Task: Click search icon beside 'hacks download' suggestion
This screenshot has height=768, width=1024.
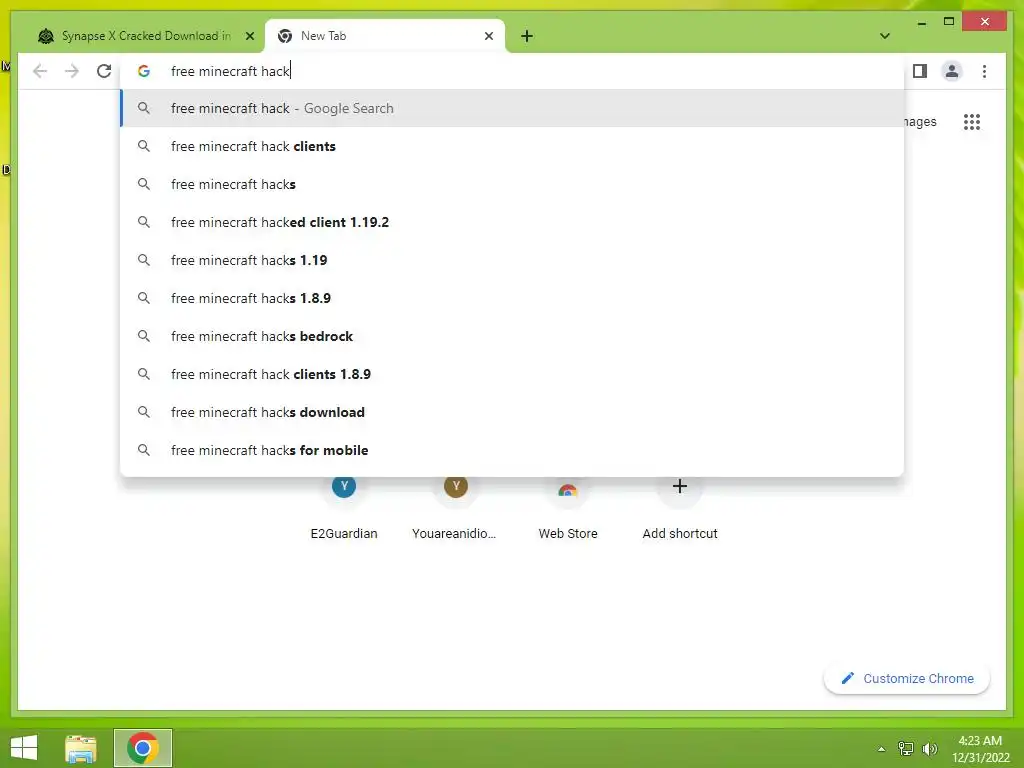Action: 144,412
